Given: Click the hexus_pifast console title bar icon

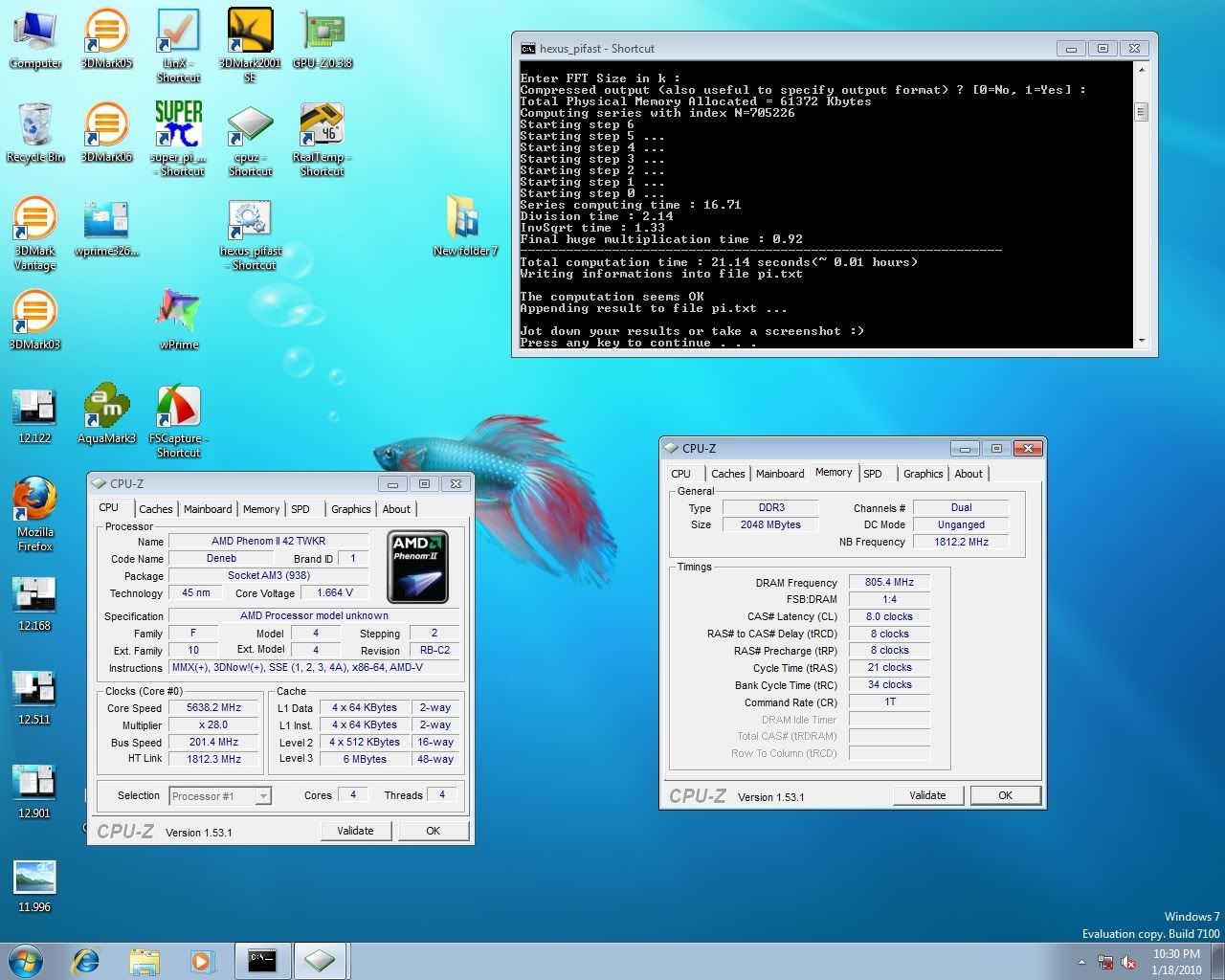Looking at the screenshot, I should coord(527,48).
